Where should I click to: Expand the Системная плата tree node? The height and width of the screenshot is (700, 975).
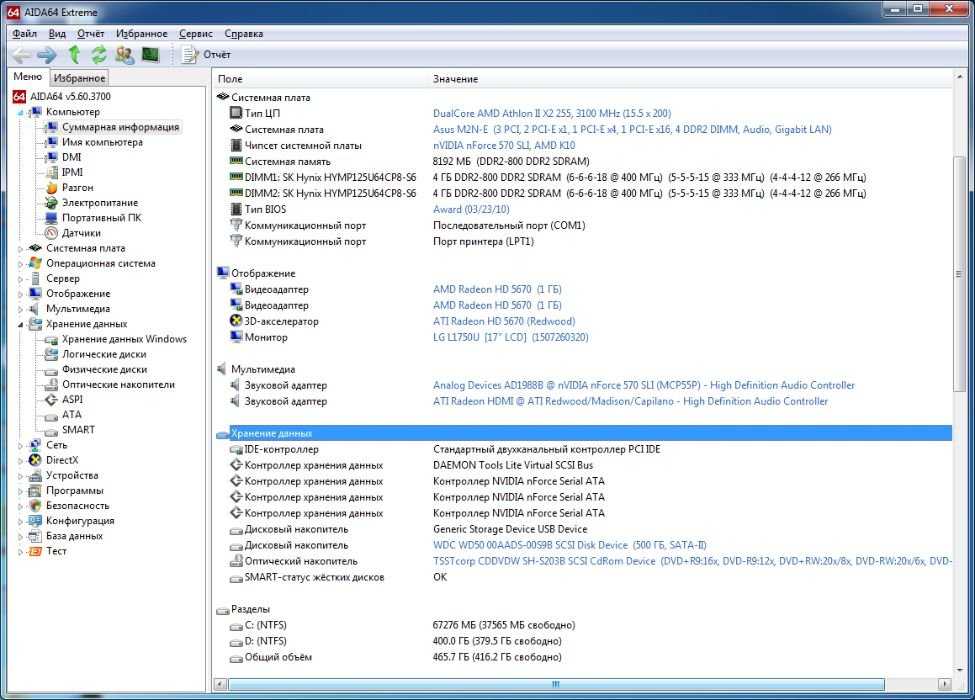click(21, 249)
